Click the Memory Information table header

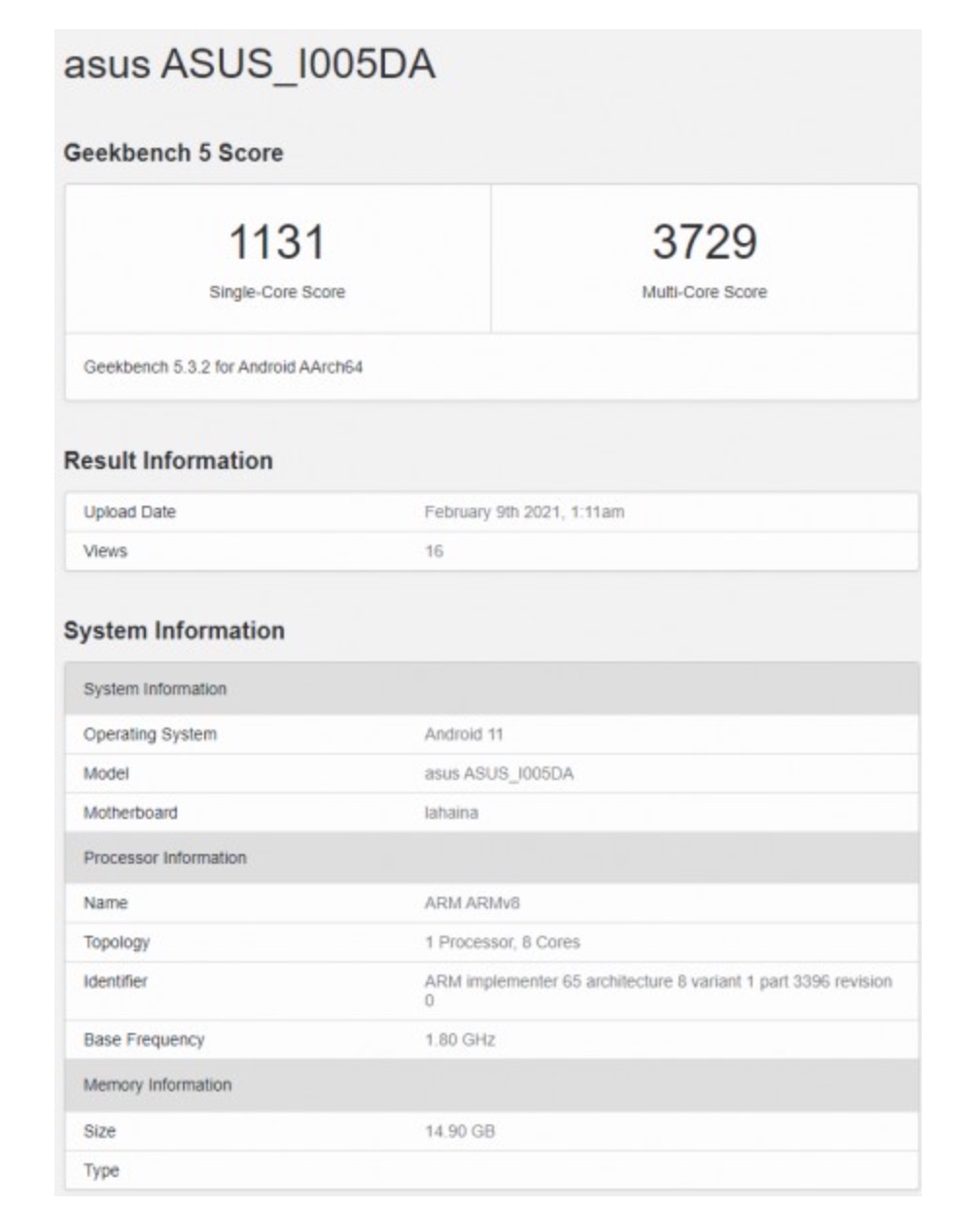tap(491, 1085)
